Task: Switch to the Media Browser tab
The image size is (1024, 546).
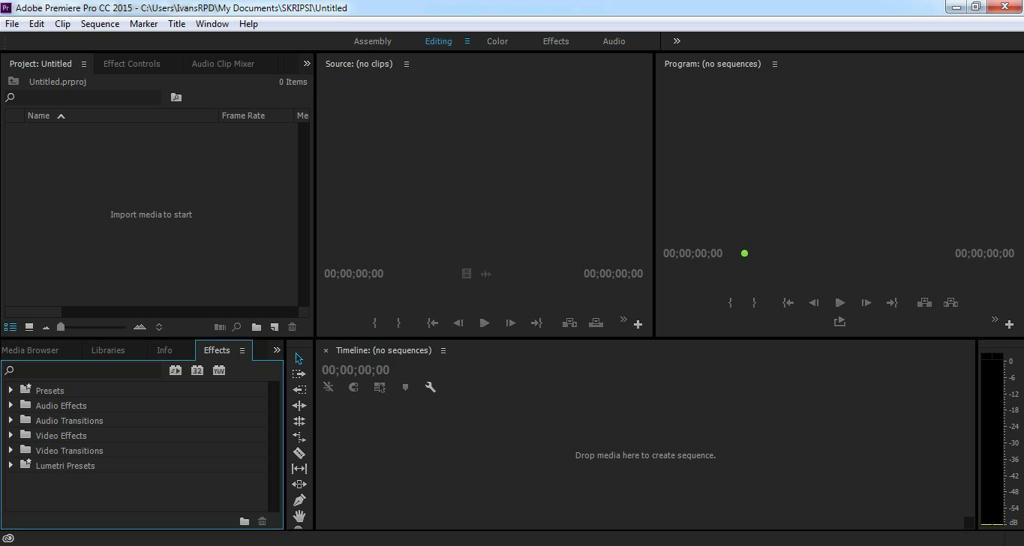Action: pos(30,350)
